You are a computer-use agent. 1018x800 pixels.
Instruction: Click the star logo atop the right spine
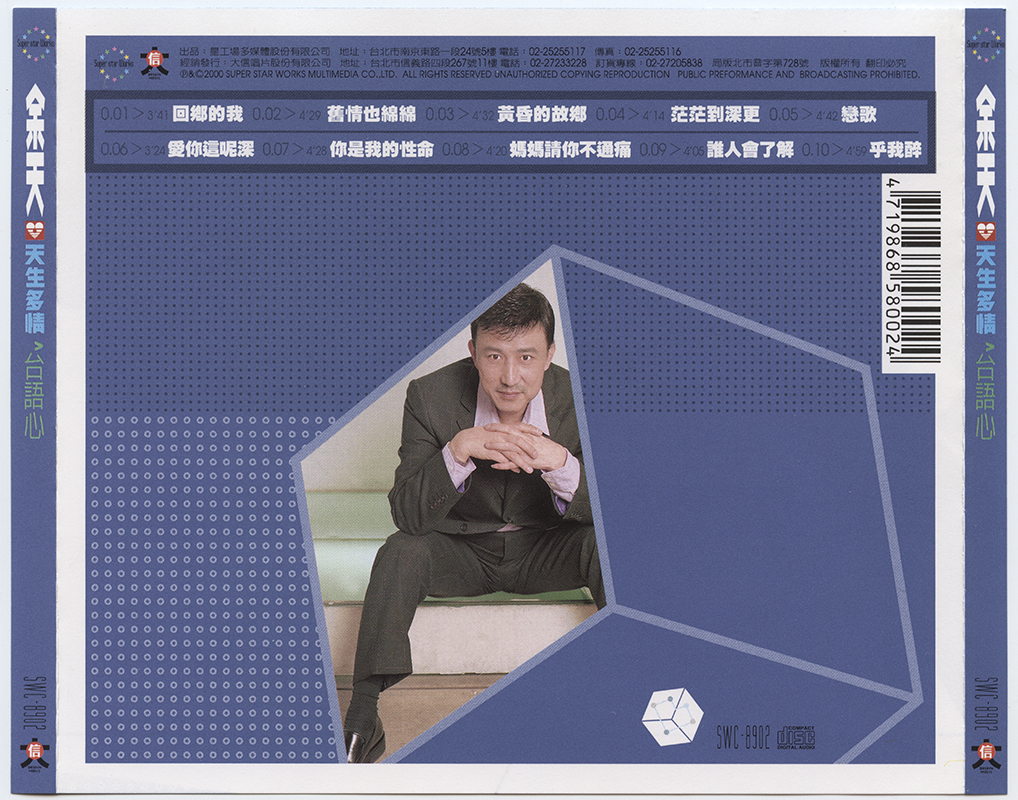[x=985, y=46]
